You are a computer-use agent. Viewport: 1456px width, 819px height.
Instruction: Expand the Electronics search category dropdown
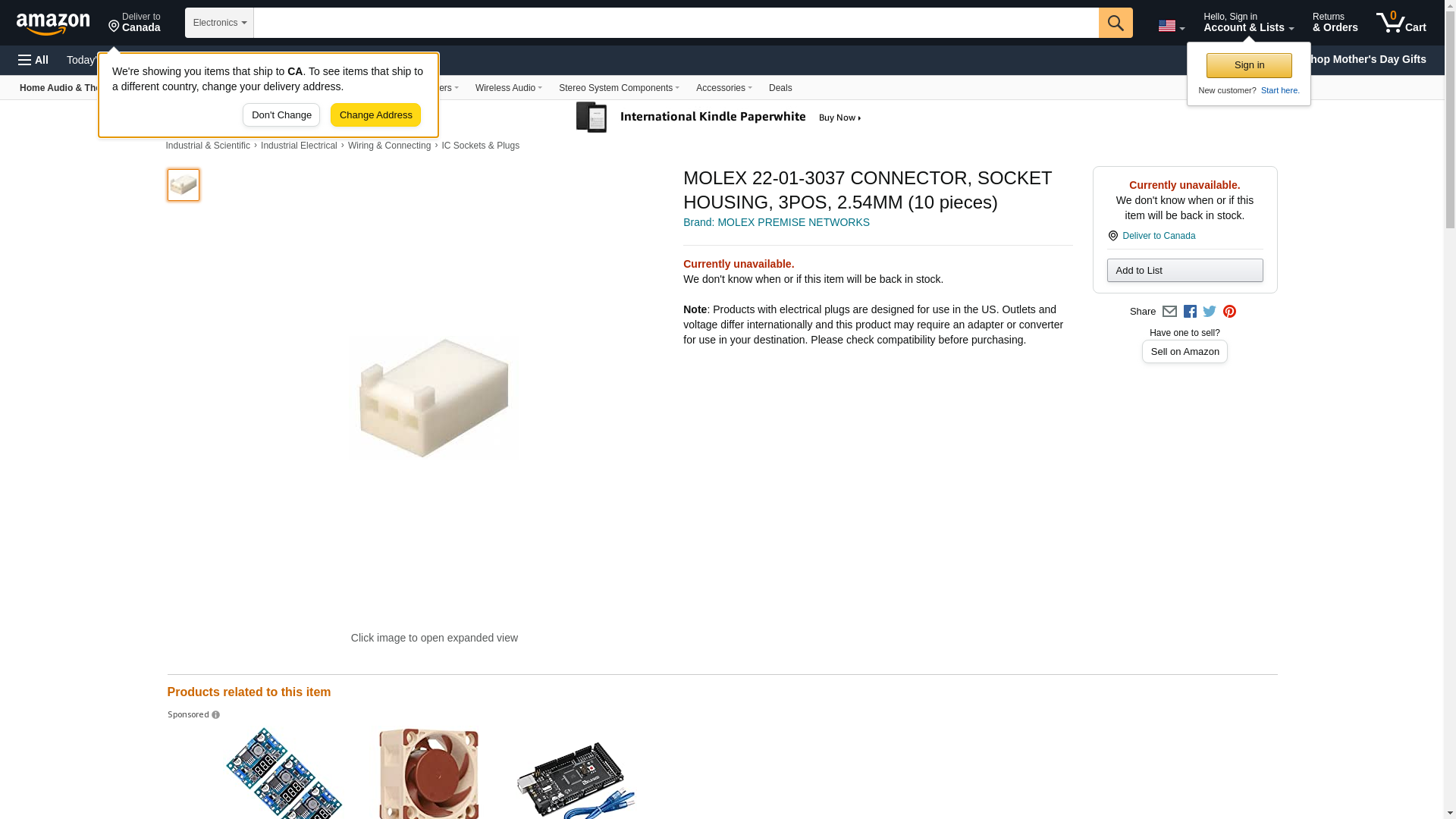point(219,23)
